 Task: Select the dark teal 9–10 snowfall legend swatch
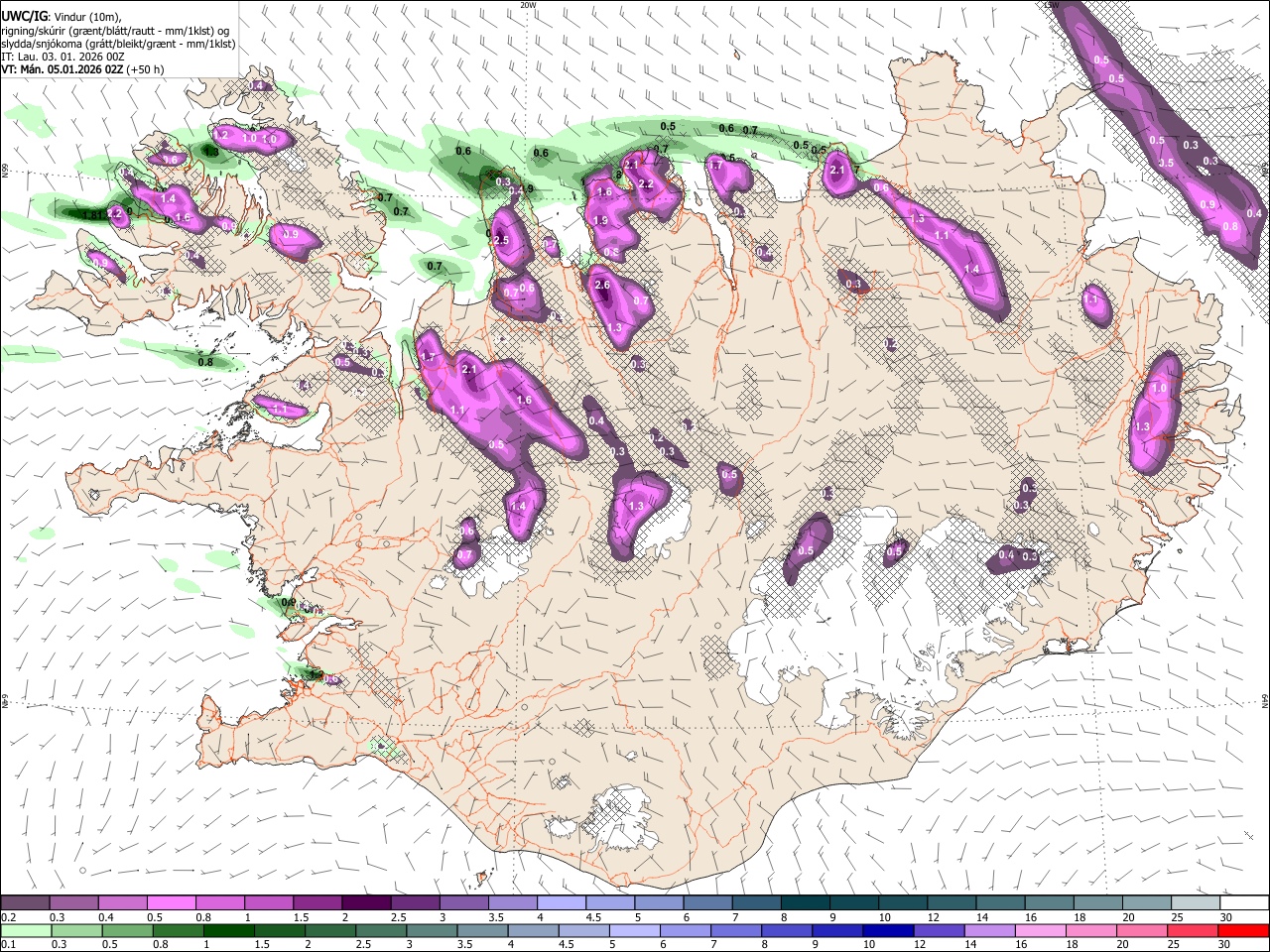[854, 903]
